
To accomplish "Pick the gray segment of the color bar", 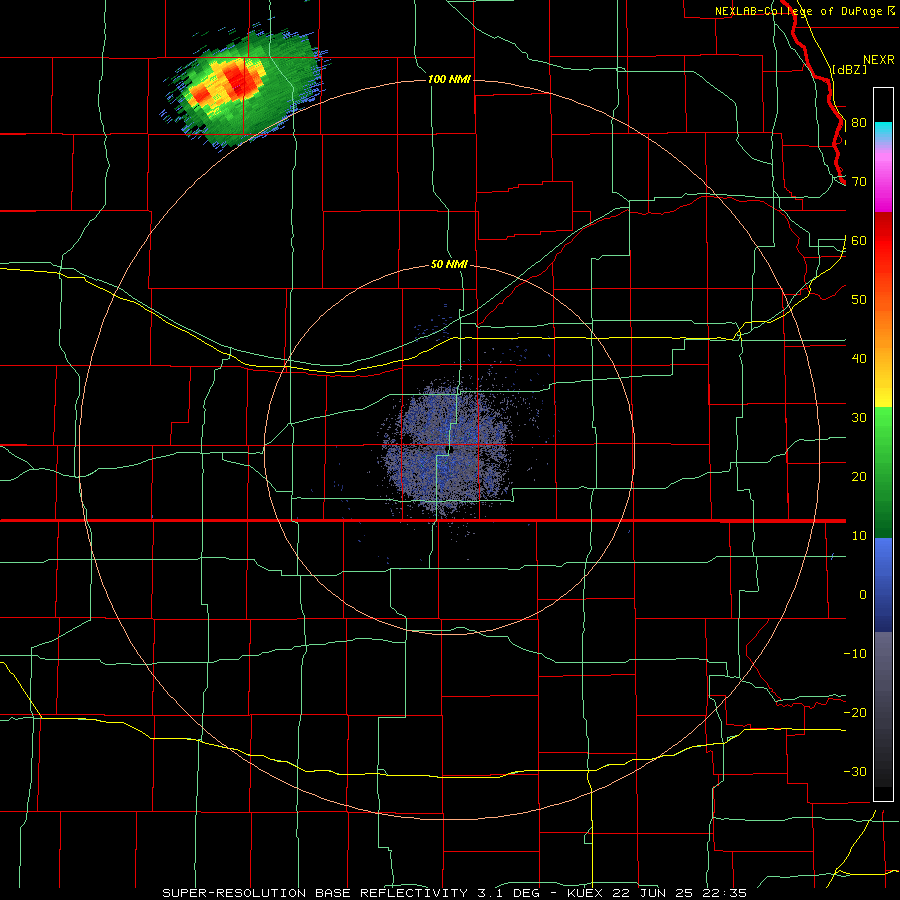I will pos(883,709).
